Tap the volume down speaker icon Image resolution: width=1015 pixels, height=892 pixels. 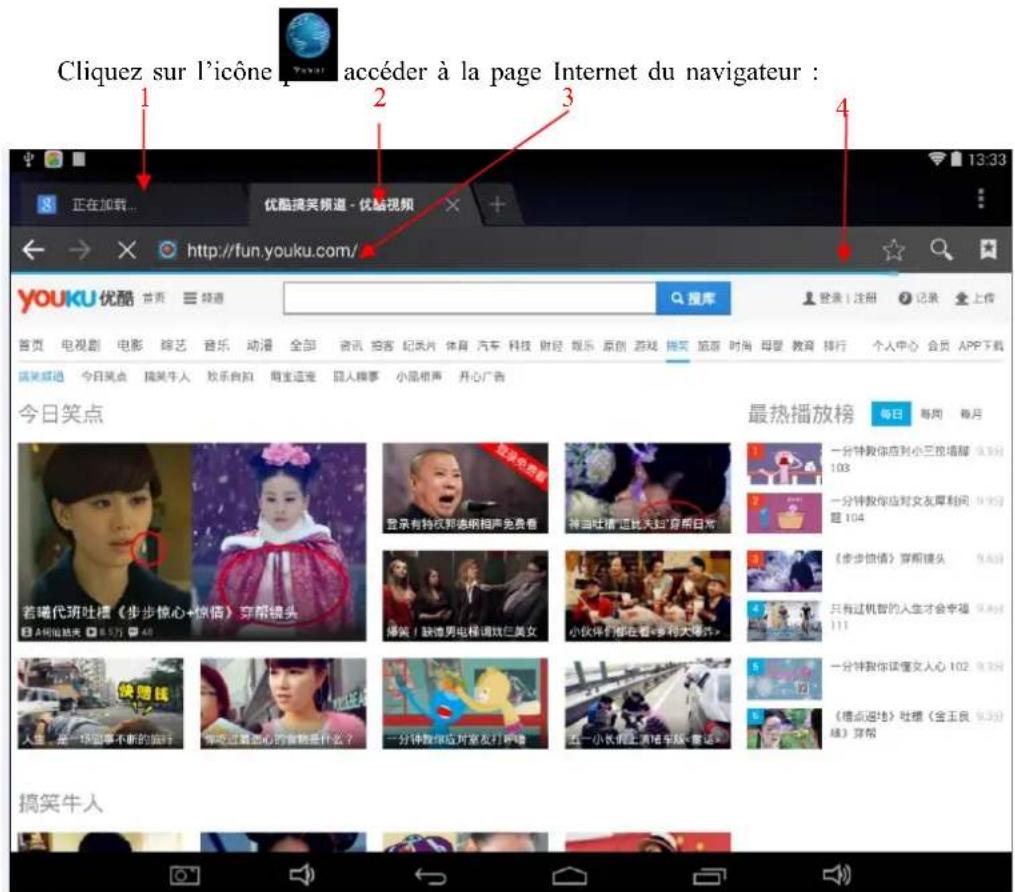(302, 875)
